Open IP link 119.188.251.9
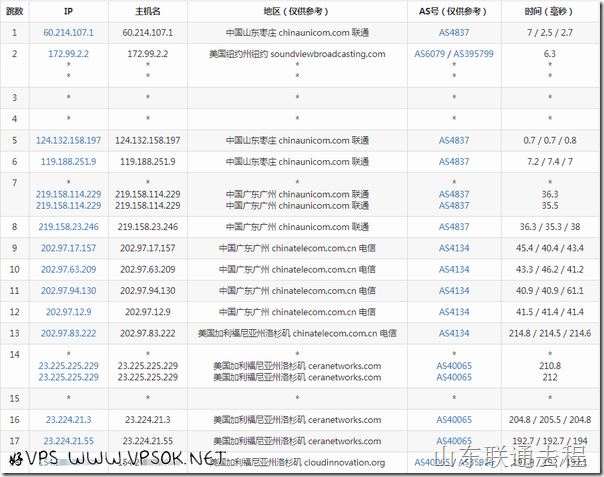Screen dimensions: 604x477 [68, 161]
